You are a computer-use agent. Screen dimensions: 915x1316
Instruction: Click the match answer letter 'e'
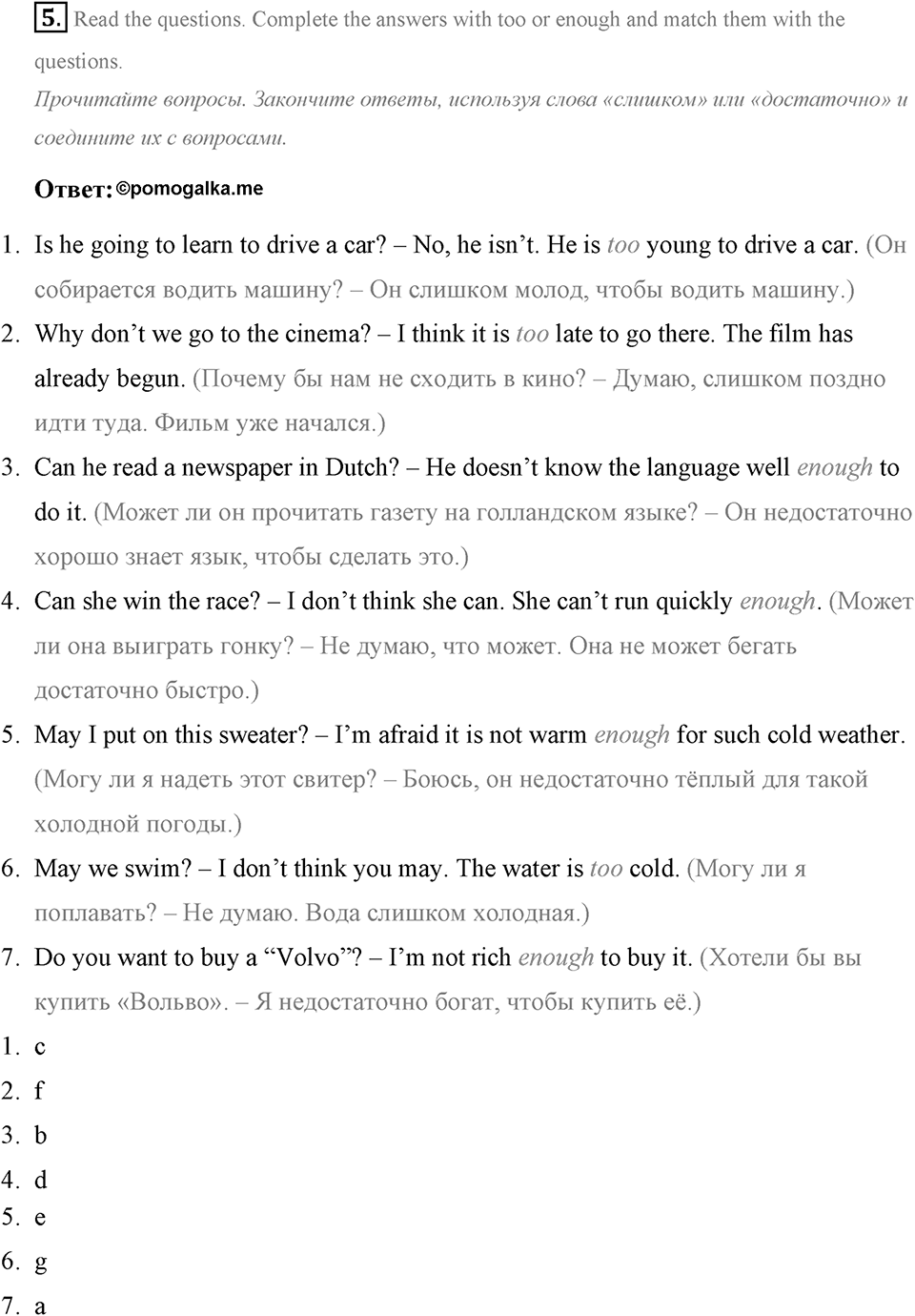[40, 1219]
